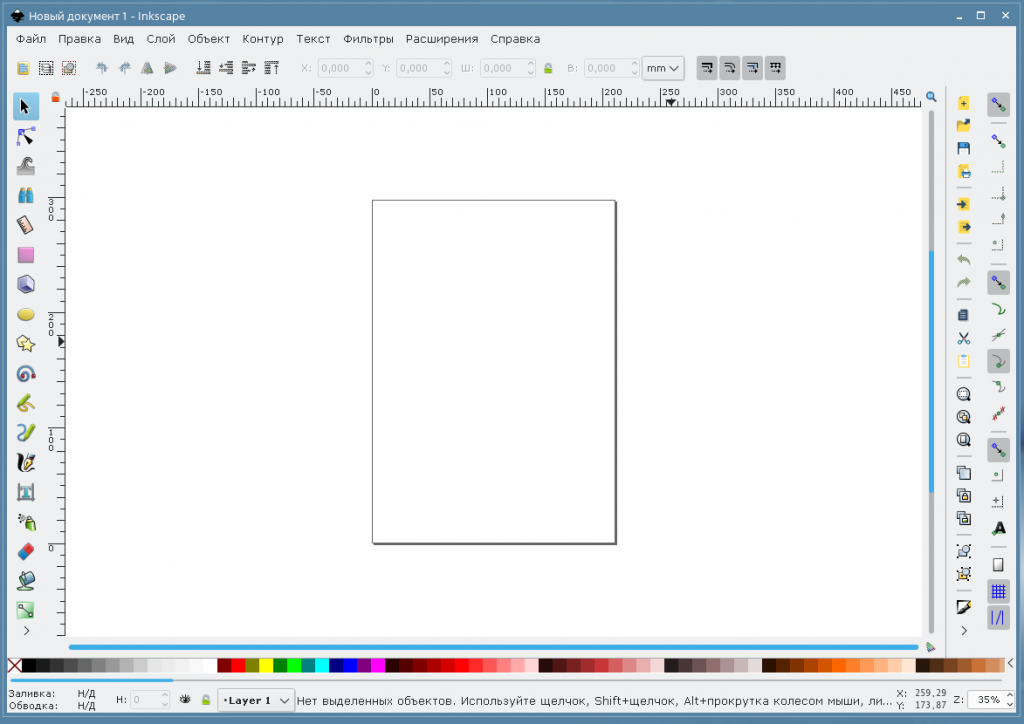Increase the X coordinate spinner

[x=368, y=64]
